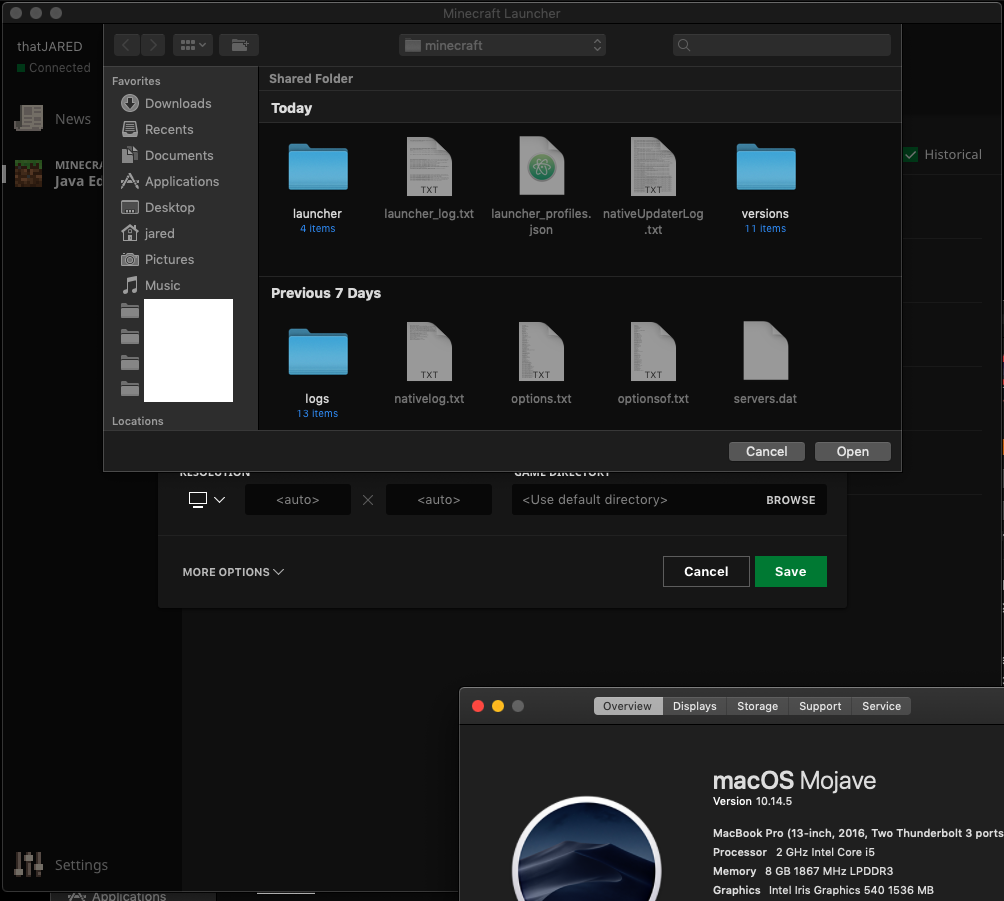The image size is (1004, 901).
Task: Click the file dialog search field
Action: (782, 45)
